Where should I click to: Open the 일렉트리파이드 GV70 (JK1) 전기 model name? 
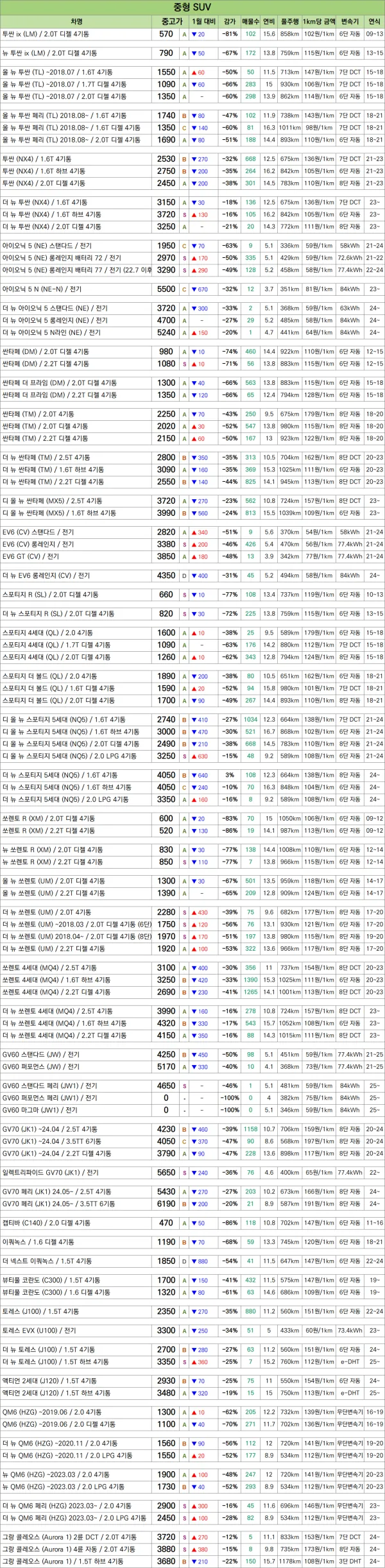coord(50,1173)
